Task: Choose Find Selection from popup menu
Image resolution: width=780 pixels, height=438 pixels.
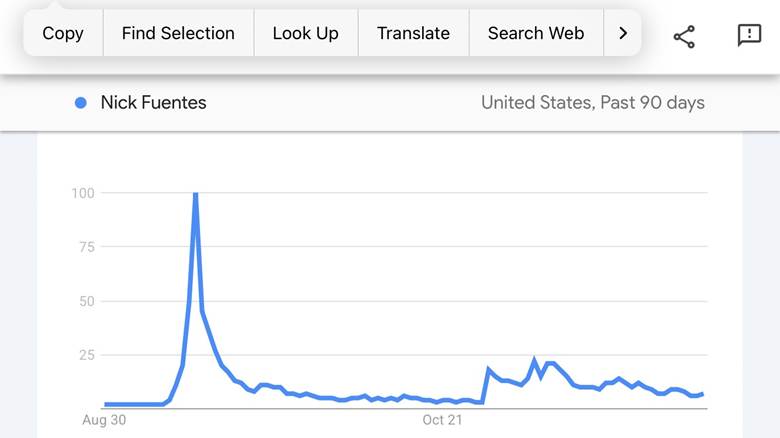Action: 178,33
